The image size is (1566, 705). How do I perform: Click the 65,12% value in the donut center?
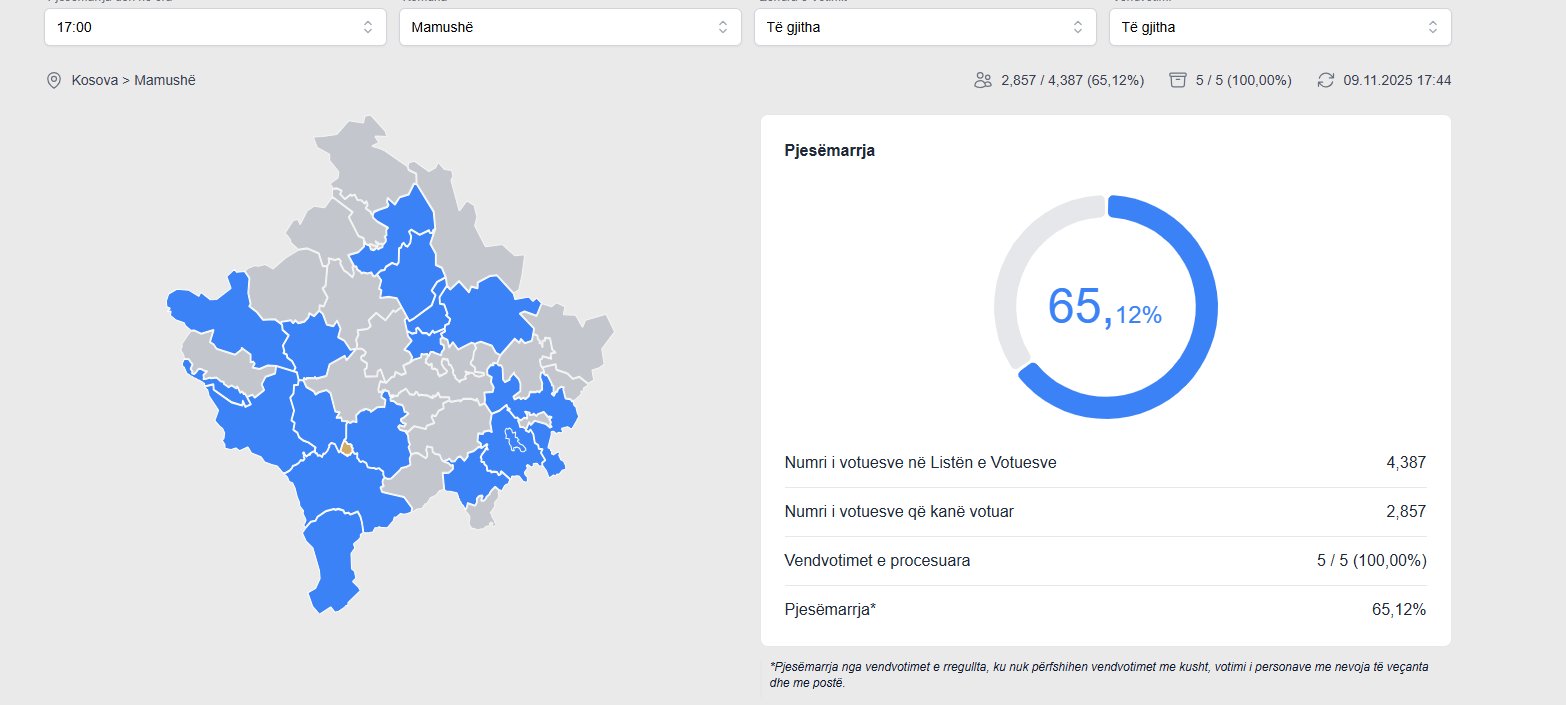[1105, 307]
